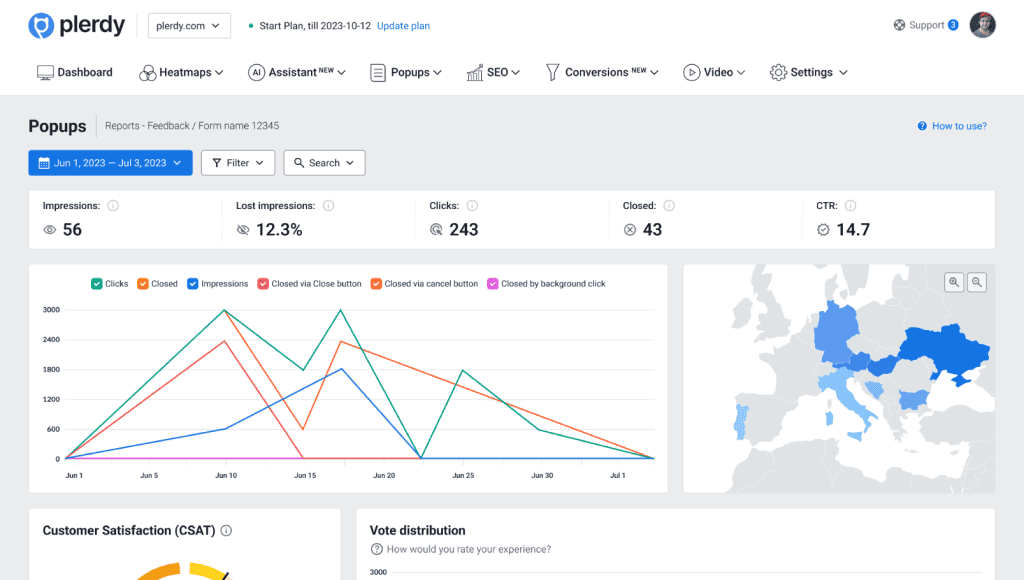Viewport: 1024px width, 580px height.
Task: Click the Plerdy logo
Action: click(77, 25)
